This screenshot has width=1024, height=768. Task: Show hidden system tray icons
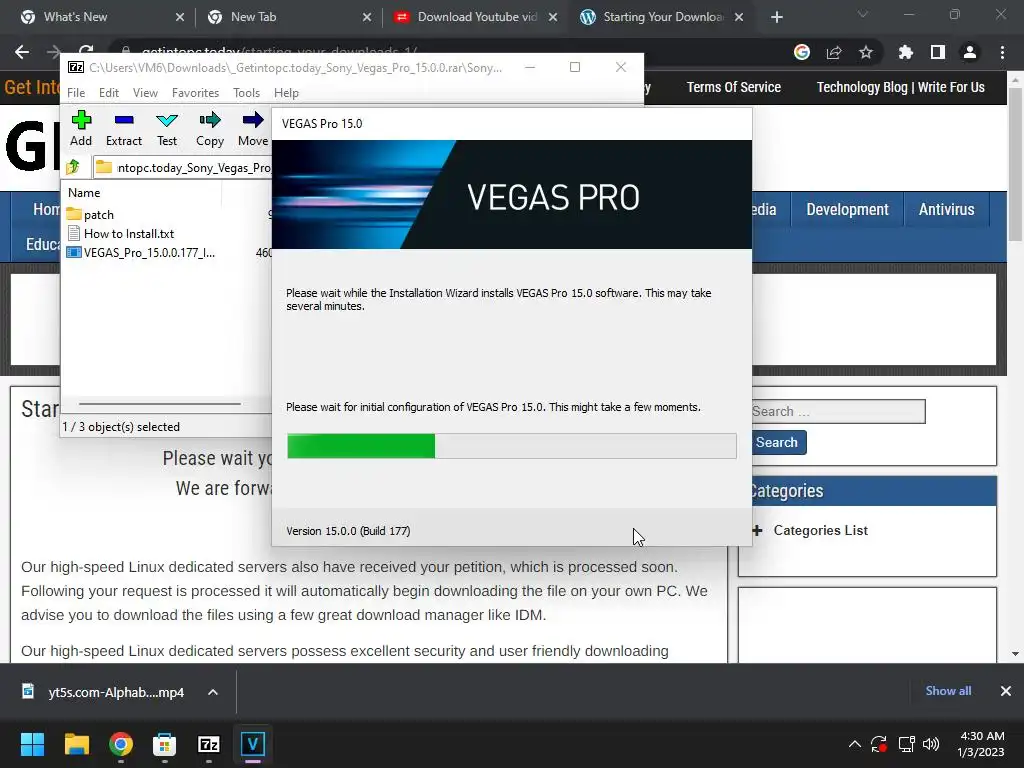click(854, 744)
